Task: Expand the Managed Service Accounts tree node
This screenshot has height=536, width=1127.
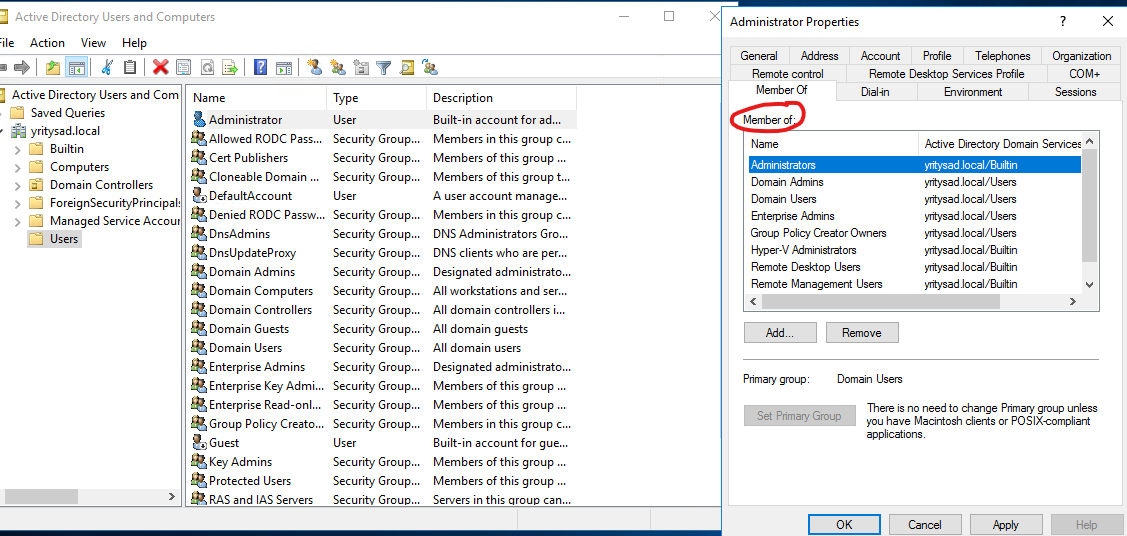Action: coord(18,221)
